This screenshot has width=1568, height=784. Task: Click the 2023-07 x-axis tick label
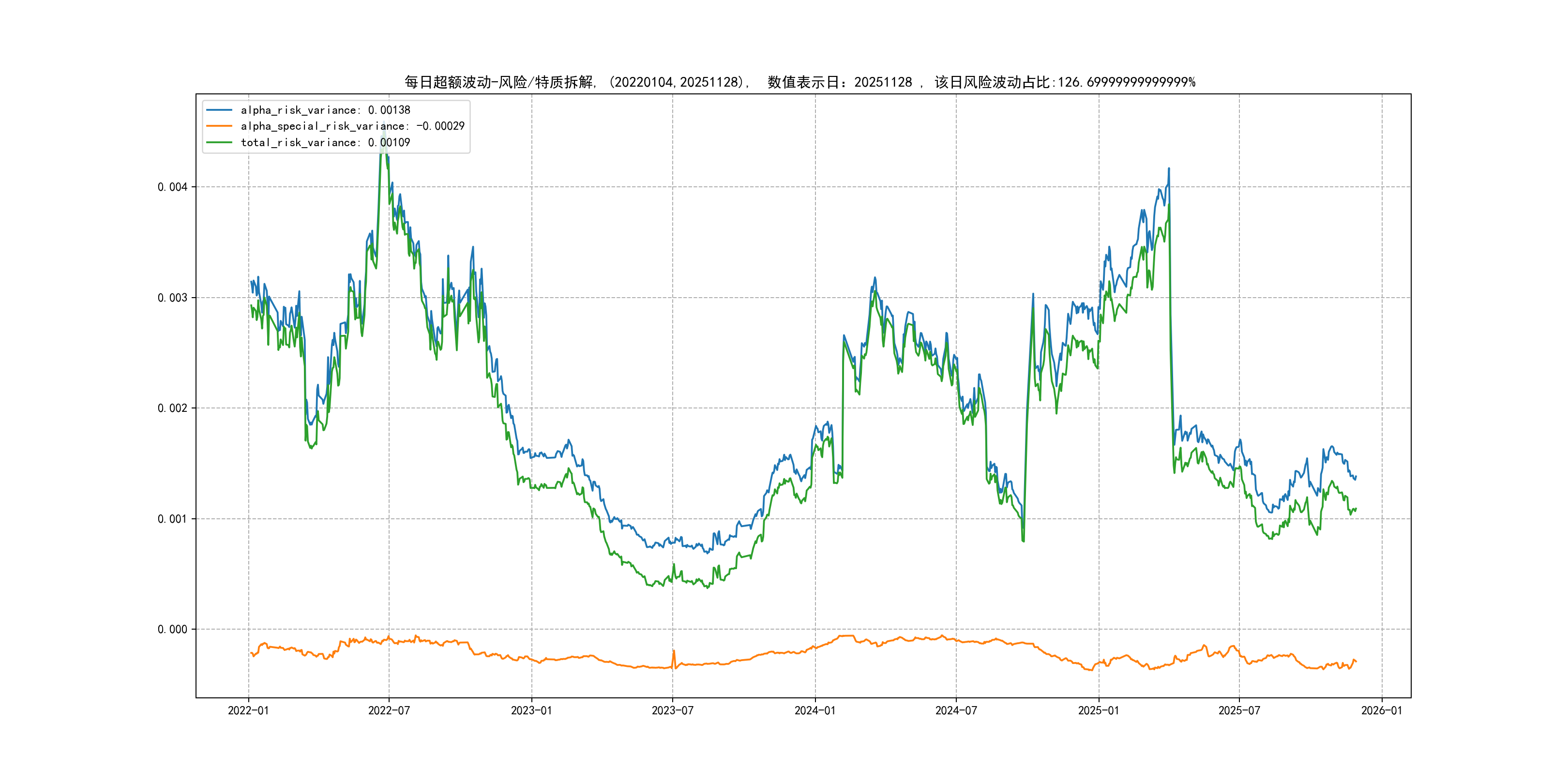click(673, 710)
